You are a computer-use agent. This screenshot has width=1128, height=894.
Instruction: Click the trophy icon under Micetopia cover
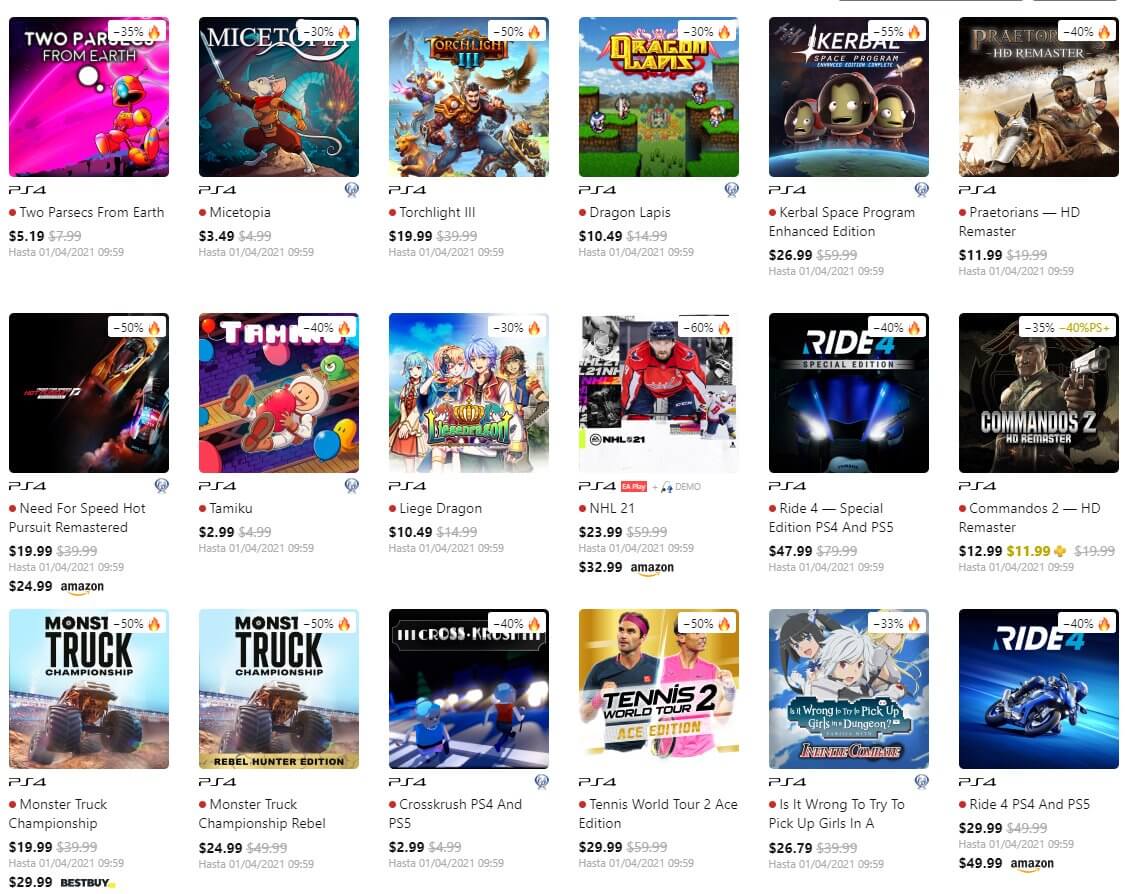(x=351, y=190)
